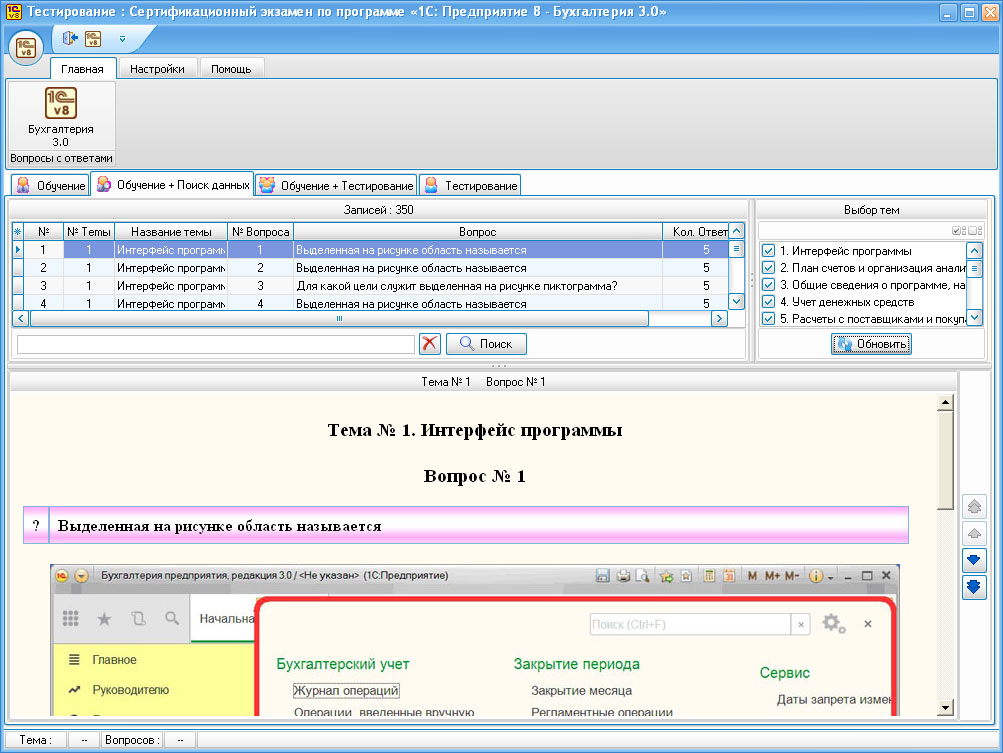Click the exit door icon in quick toolbar
This screenshot has height=753, width=1003.
click(70, 39)
